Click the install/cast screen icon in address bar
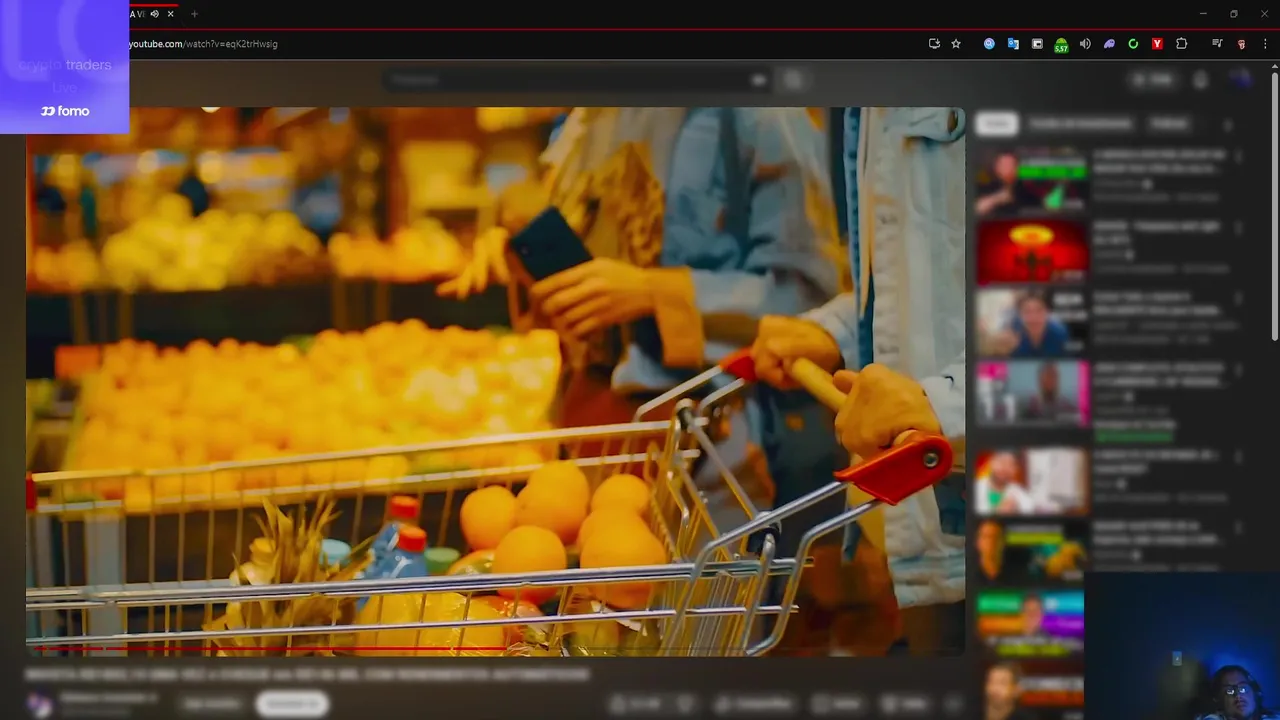 click(x=934, y=44)
